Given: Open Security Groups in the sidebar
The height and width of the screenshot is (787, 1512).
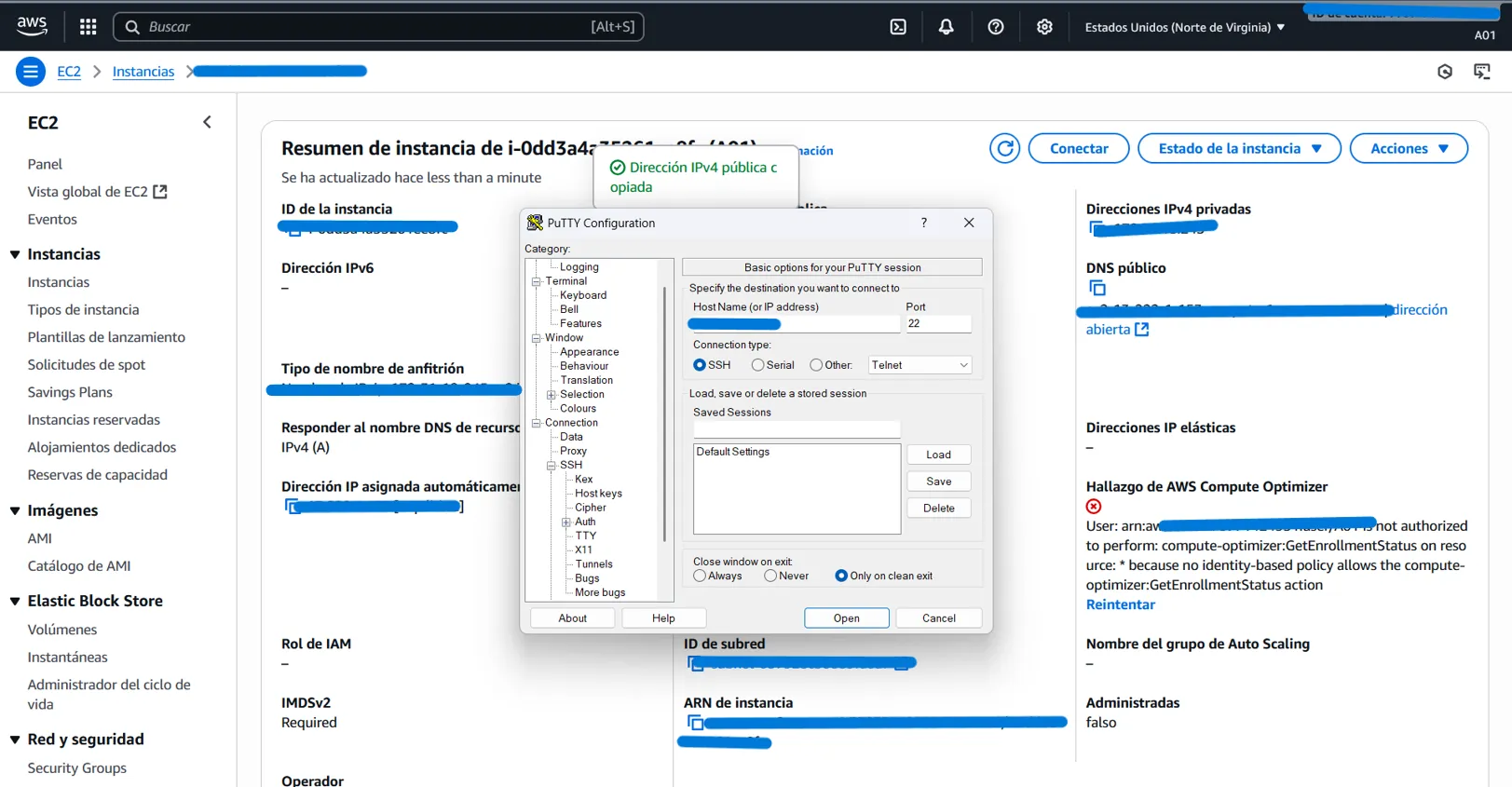Looking at the screenshot, I should 76,768.
